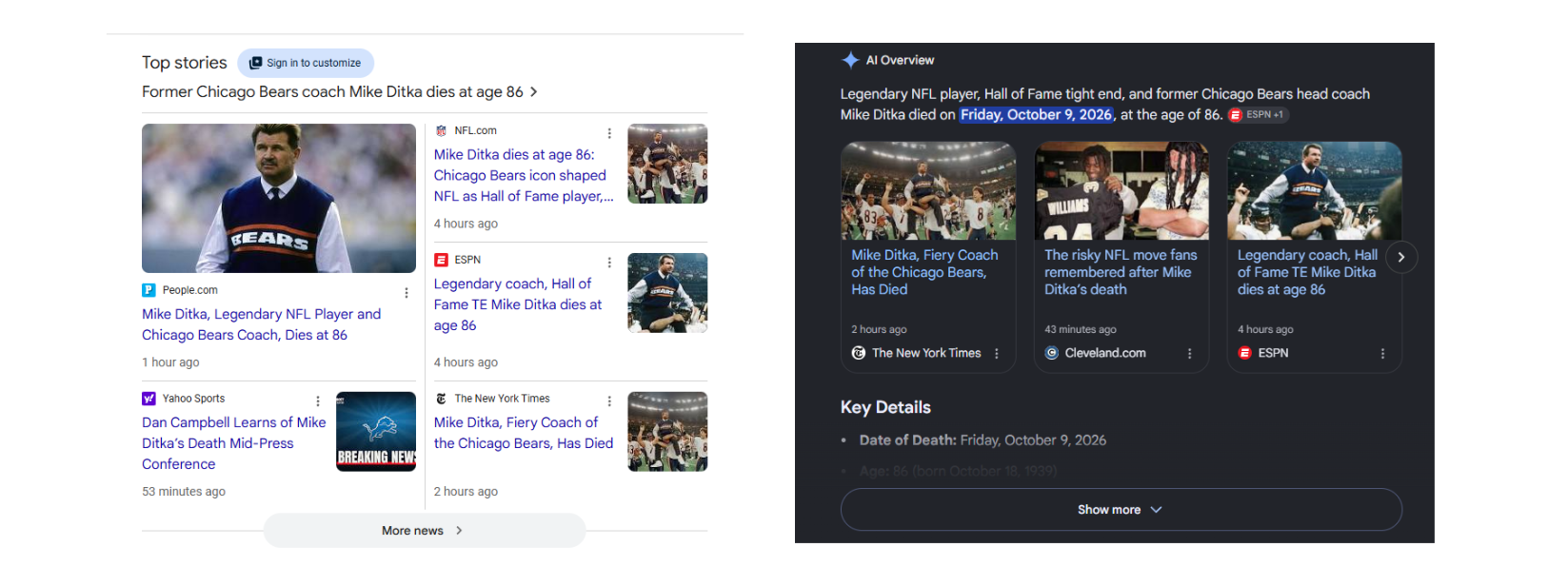Click The New York Times logo in AI Overview card
The image size is (1568, 586).
pyautogui.click(x=859, y=353)
